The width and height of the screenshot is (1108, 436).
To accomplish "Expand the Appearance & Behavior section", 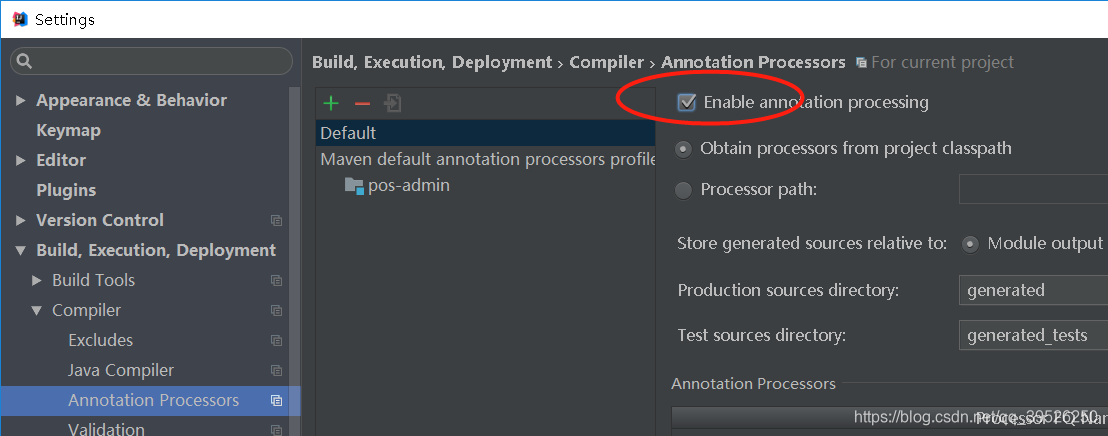I will [x=21, y=101].
